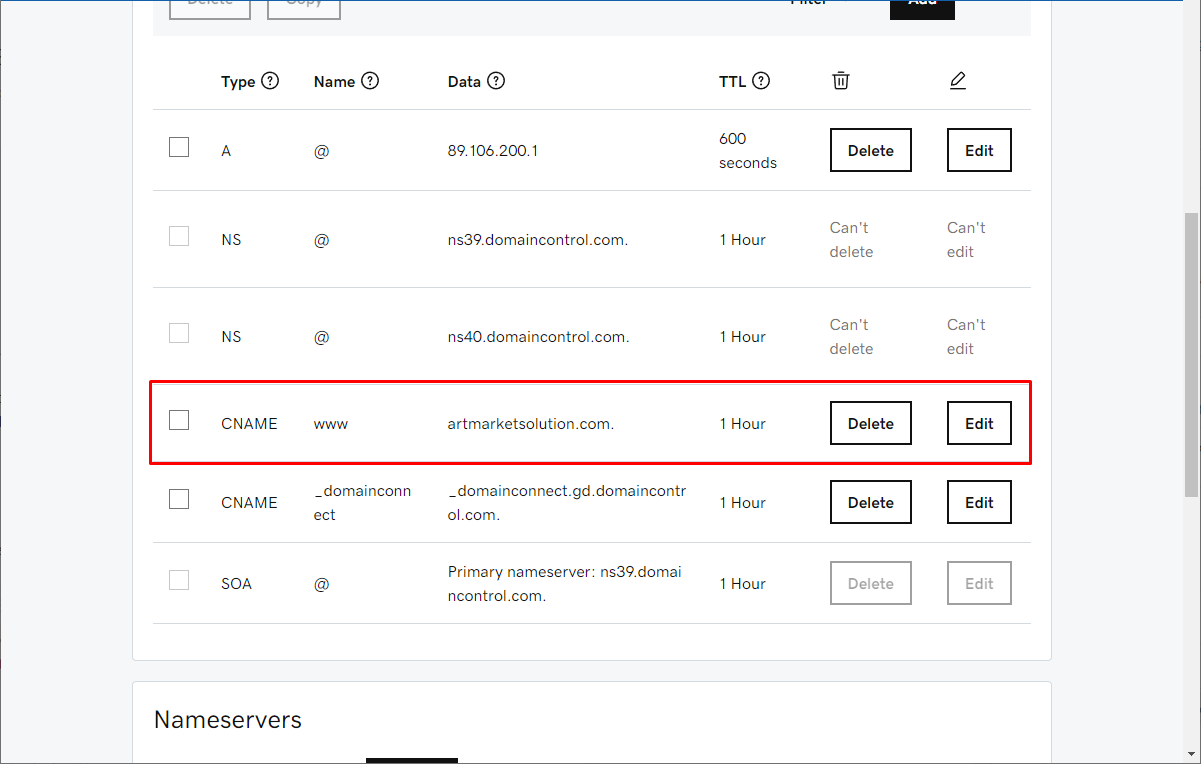Click the vertical page scrollbar thumb
The image size is (1201, 764).
tap(1191, 354)
